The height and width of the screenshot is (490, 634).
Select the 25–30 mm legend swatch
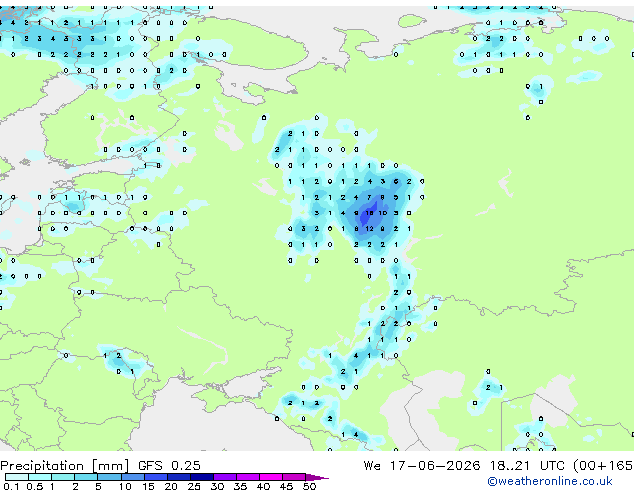(x=201, y=477)
